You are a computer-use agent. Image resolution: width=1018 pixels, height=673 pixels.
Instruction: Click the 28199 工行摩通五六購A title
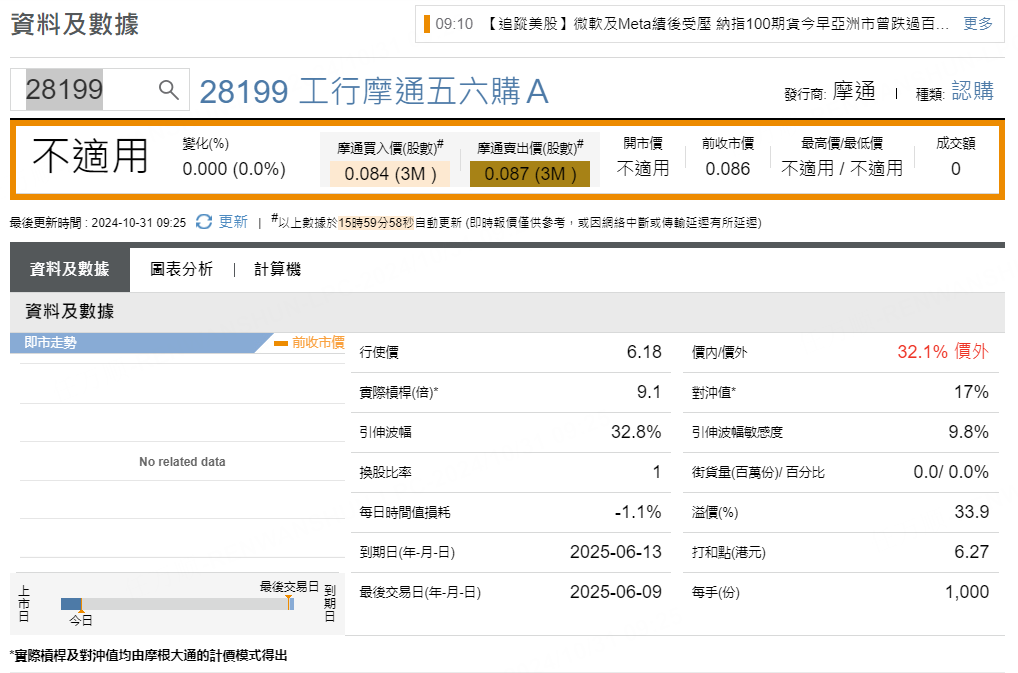374,92
